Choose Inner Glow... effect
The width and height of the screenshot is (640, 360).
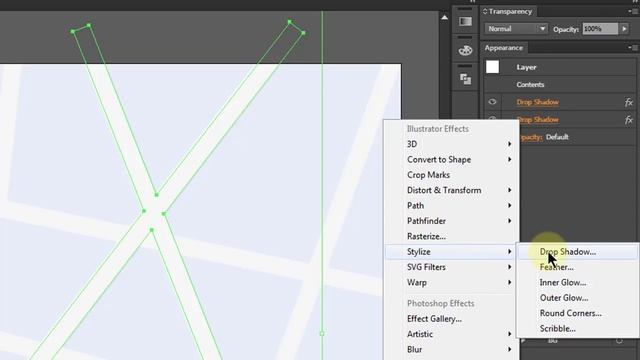coord(578,282)
